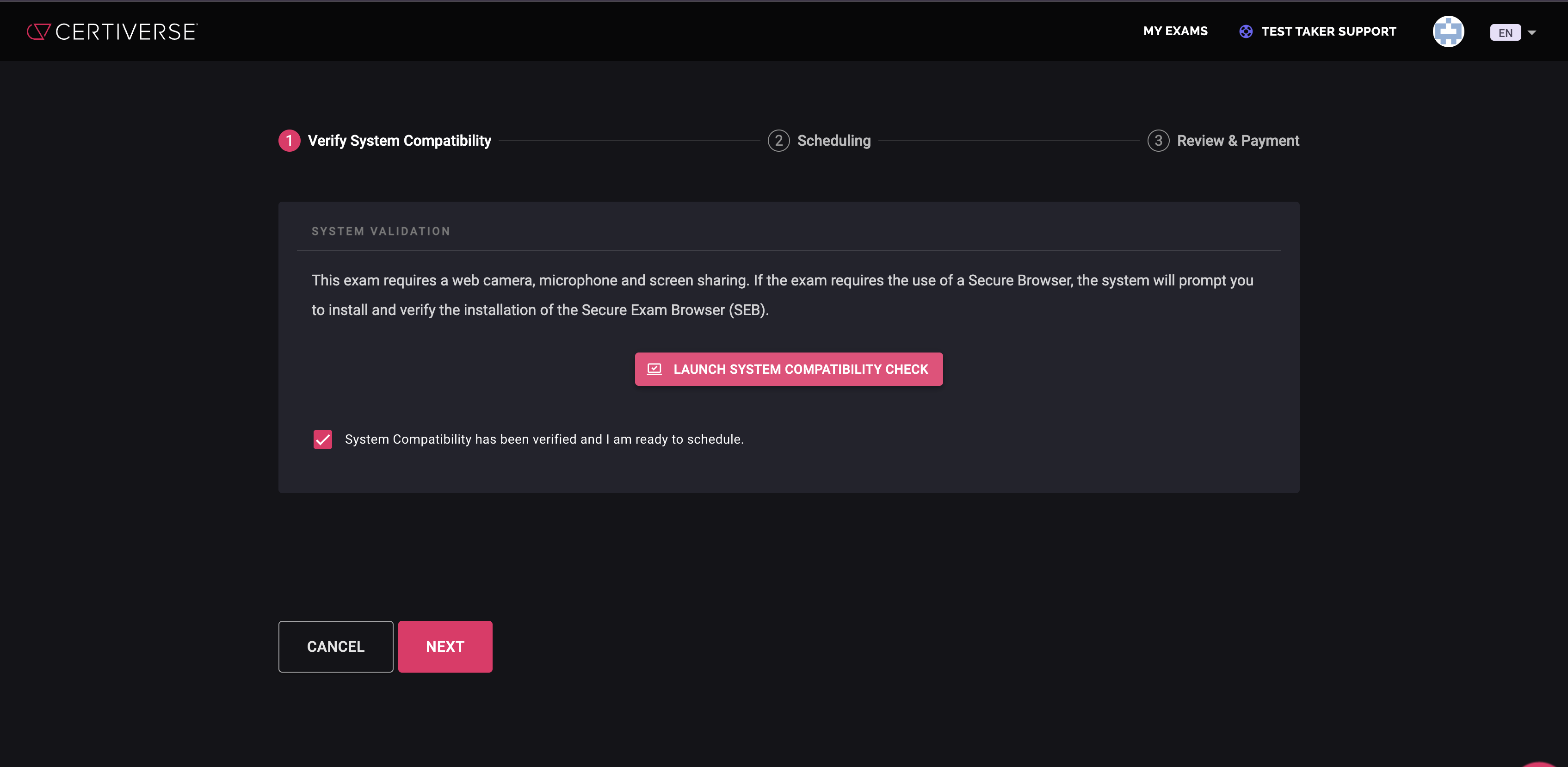Click the Certiverse logo
Screen dimensions: 1568x767
coord(112,31)
